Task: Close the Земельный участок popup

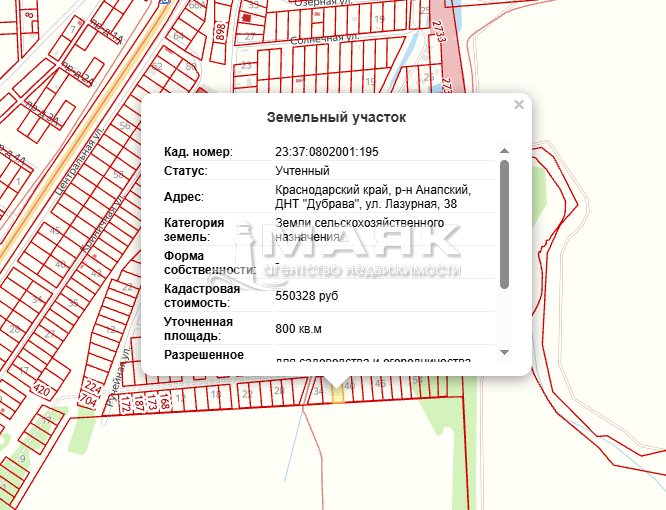Action: coord(518,104)
